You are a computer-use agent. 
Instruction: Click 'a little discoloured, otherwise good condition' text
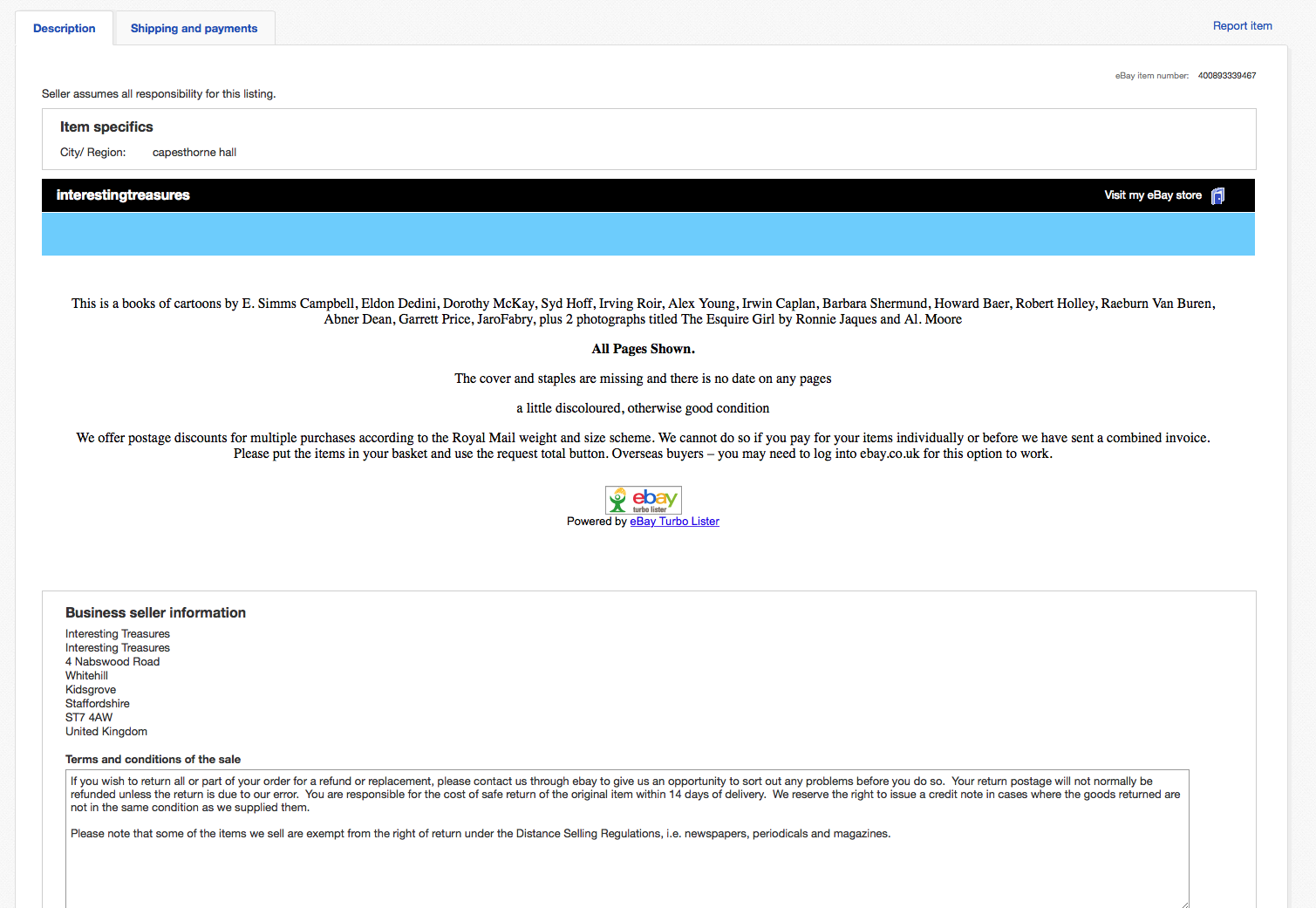click(x=643, y=408)
